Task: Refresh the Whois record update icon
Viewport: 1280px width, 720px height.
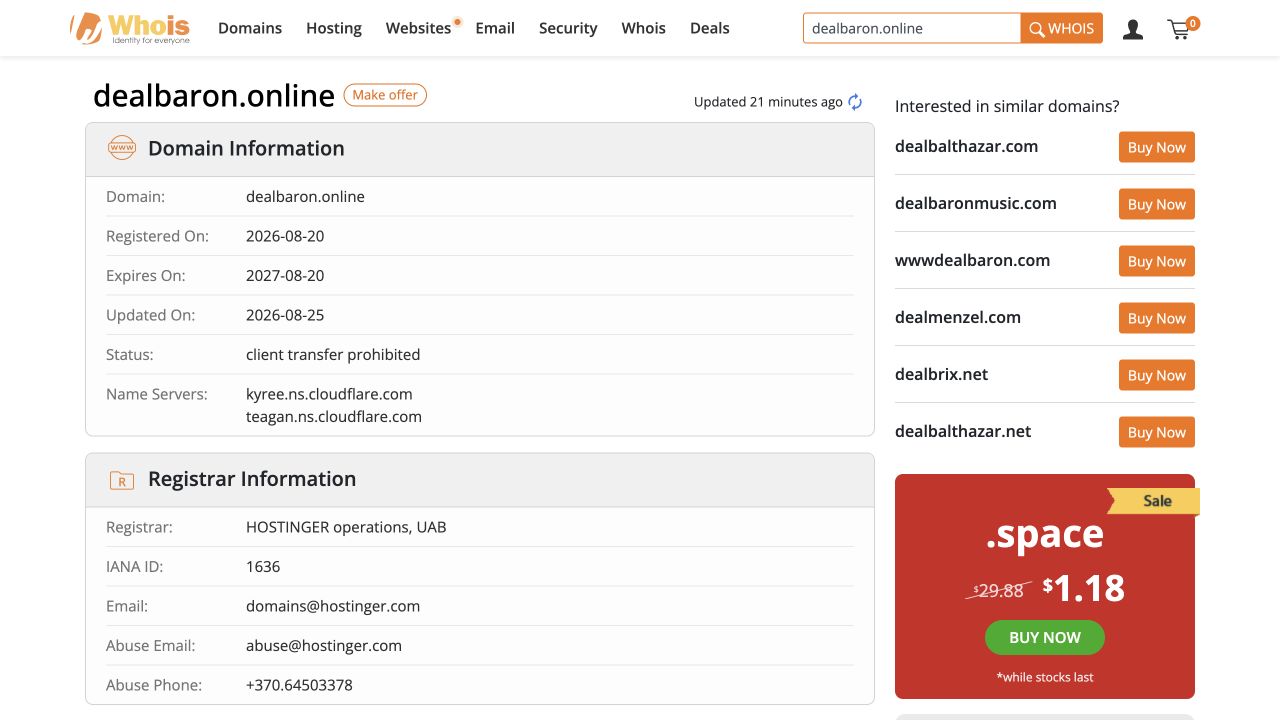Action: point(855,102)
